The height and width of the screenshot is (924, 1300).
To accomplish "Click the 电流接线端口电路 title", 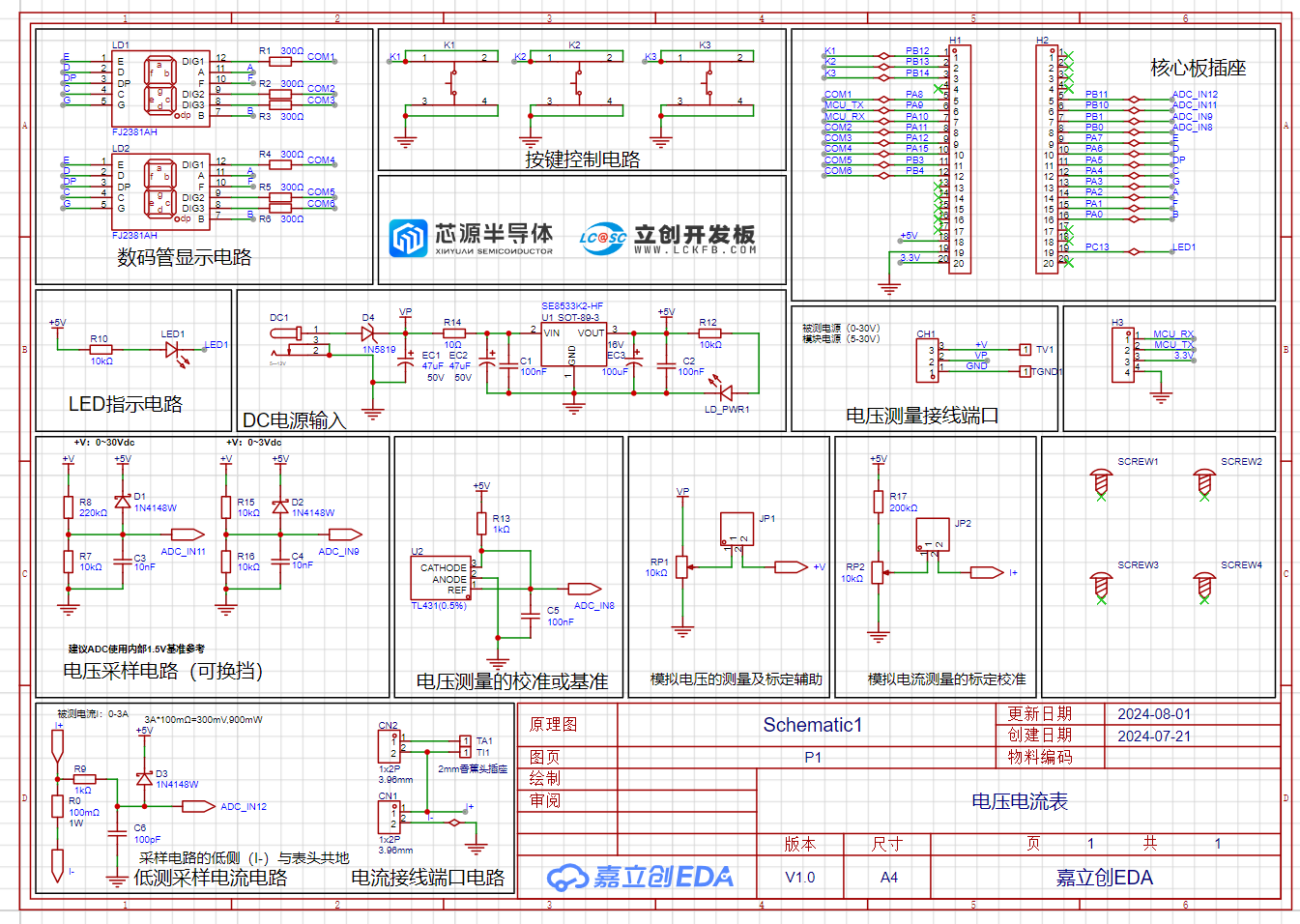I will (x=428, y=878).
